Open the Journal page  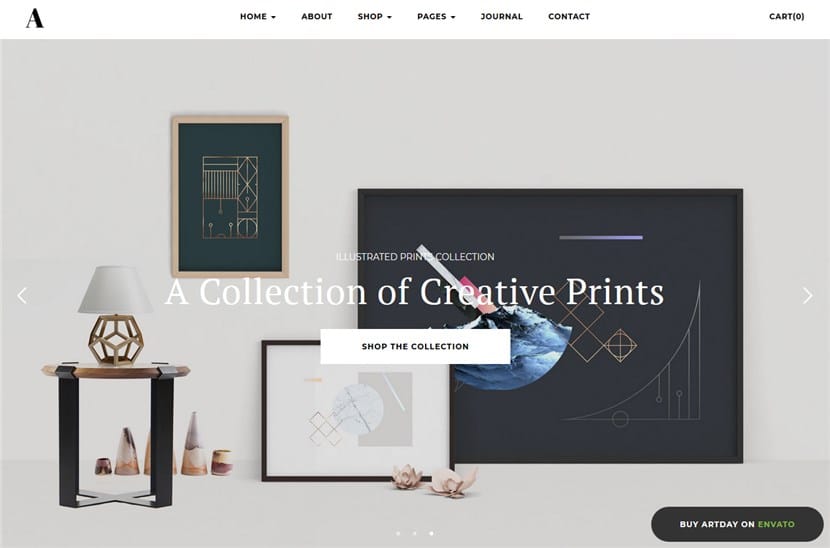coord(501,16)
